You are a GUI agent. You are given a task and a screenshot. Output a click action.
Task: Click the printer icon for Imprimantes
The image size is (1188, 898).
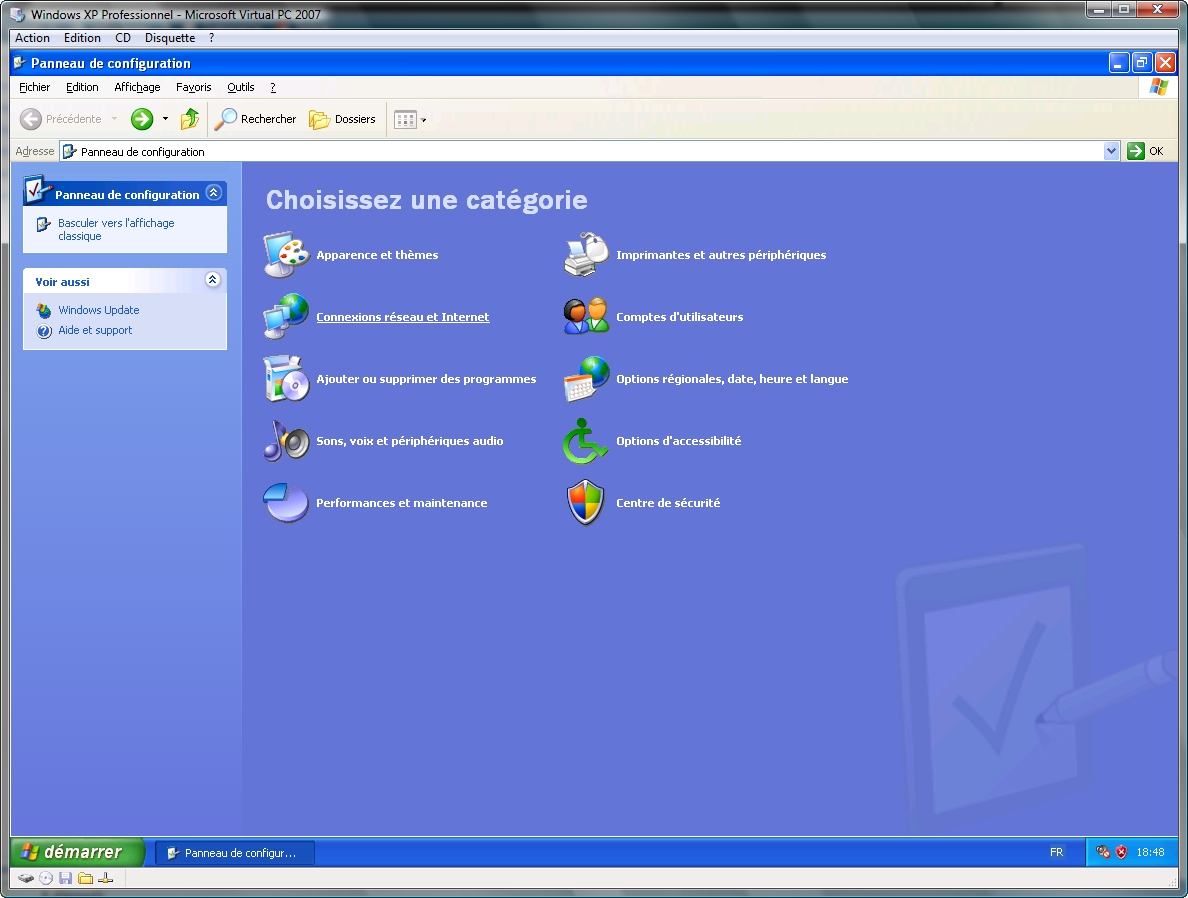coord(586,255)
